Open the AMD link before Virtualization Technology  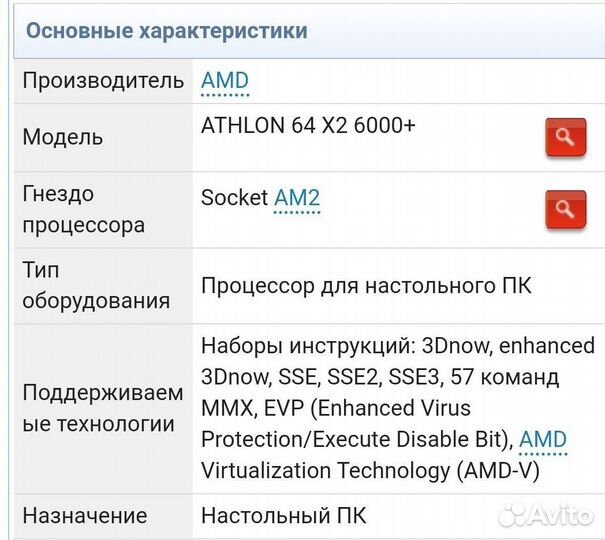pos(543,439)
